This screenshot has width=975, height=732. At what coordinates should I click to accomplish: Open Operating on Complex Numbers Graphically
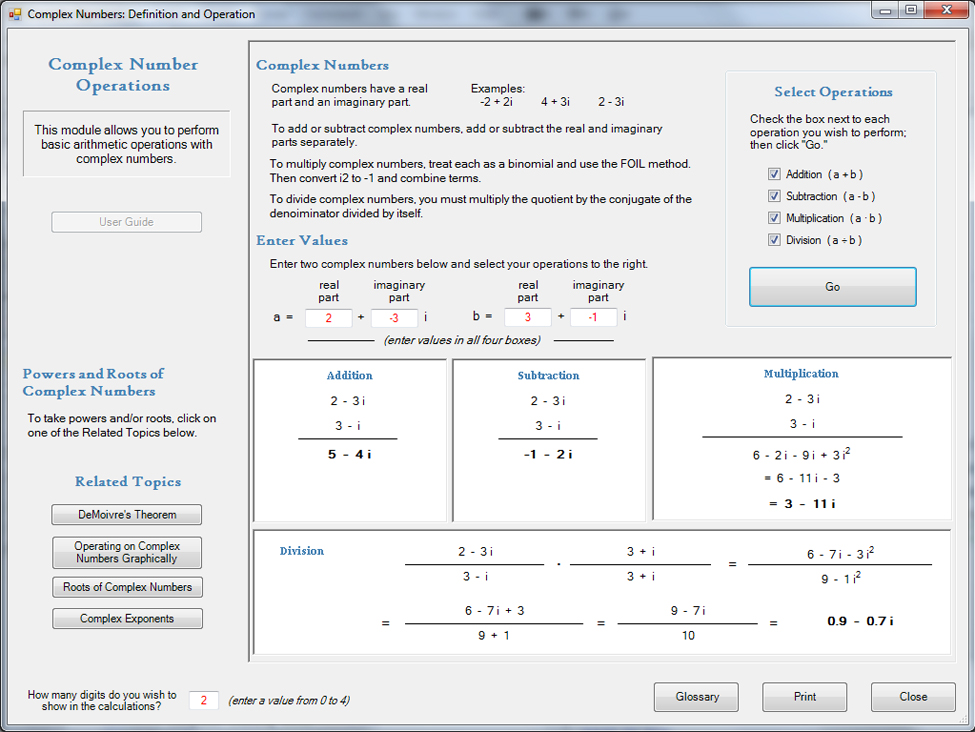pyautogui.click(x=127, y=552)
